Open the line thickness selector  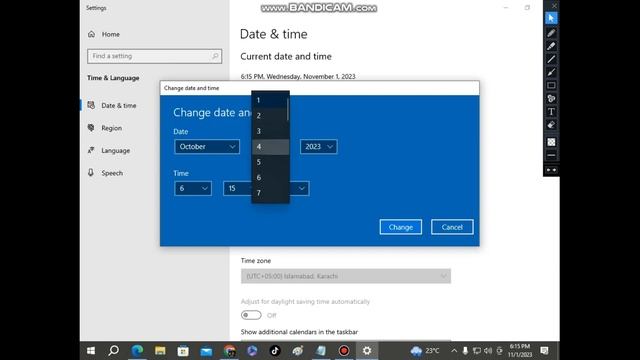tap(551, 156)
